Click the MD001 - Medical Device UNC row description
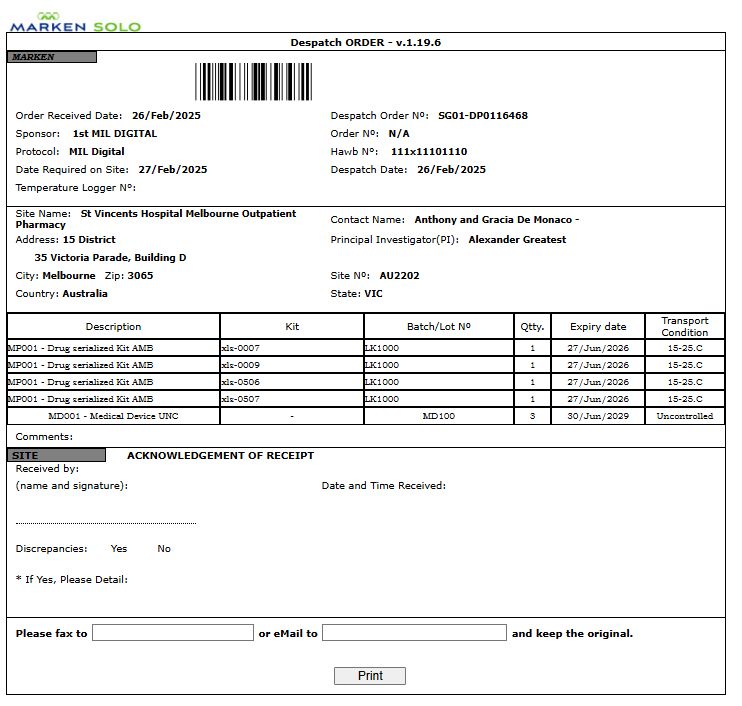Viewport: 742px width, 706px height. [x=113, y=416]
